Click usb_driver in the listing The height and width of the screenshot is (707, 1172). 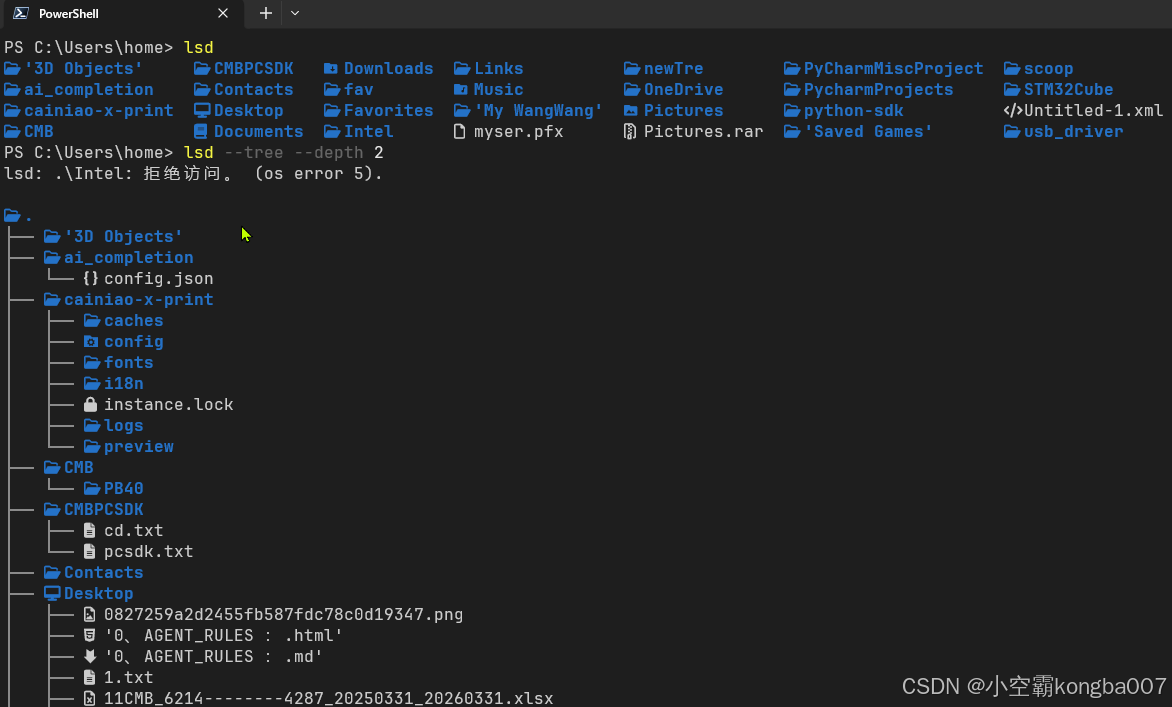(1073, 132)
